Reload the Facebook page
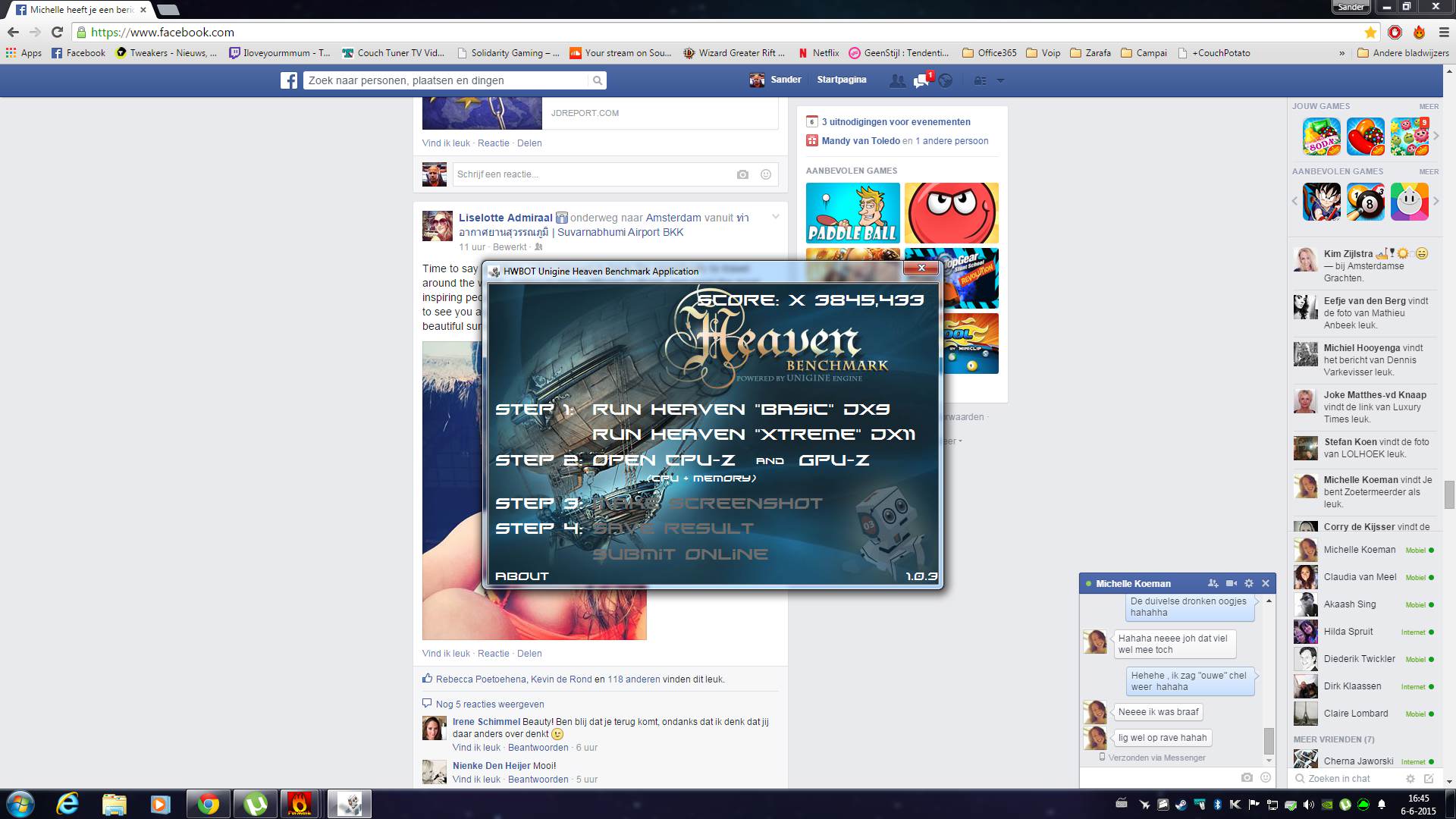The width and height of the screenshot is (1456, 819). pyautogui.click(x=57, y=33)
